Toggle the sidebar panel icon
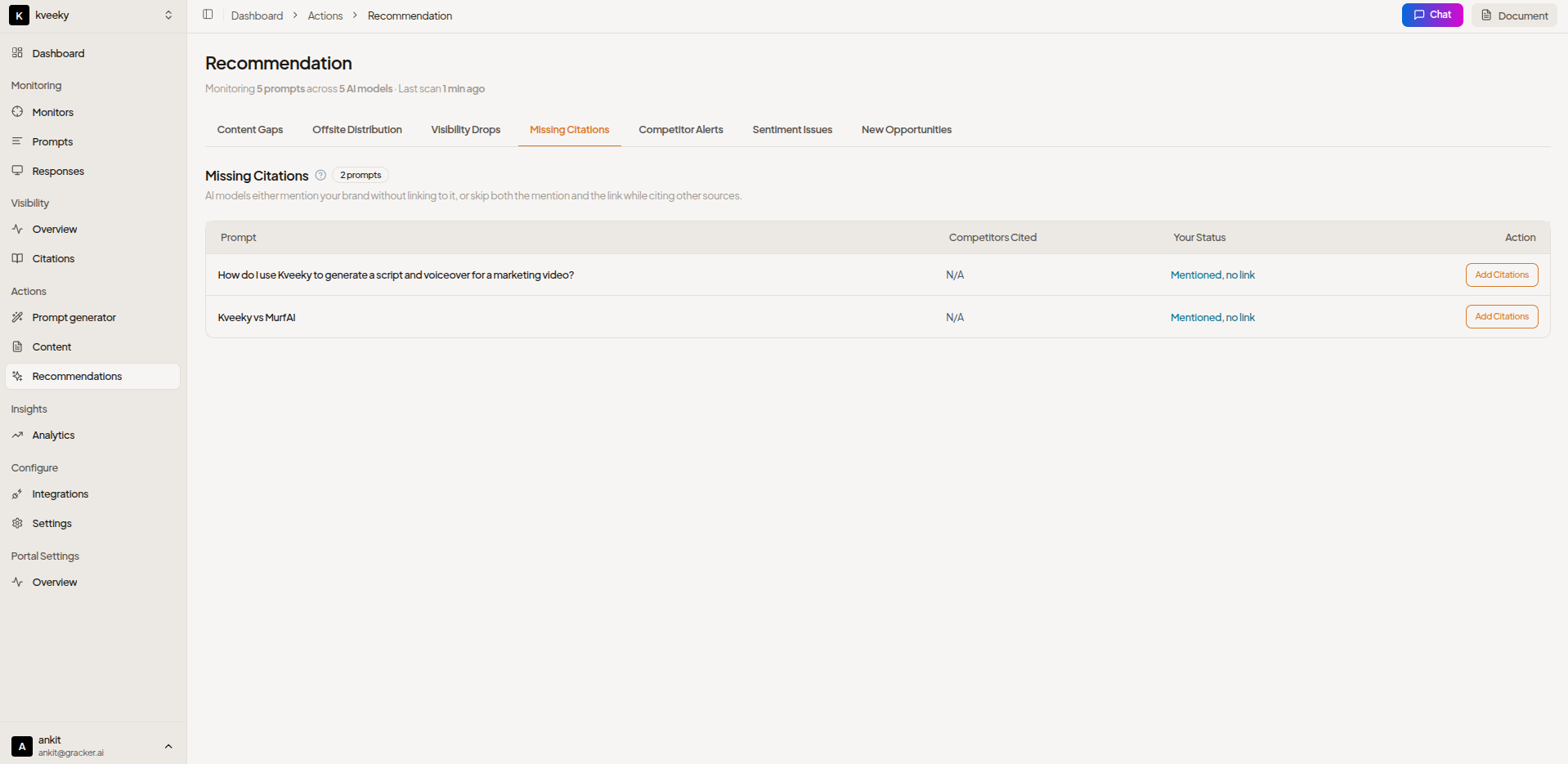Screen dimensions: 1568x764 208,15
